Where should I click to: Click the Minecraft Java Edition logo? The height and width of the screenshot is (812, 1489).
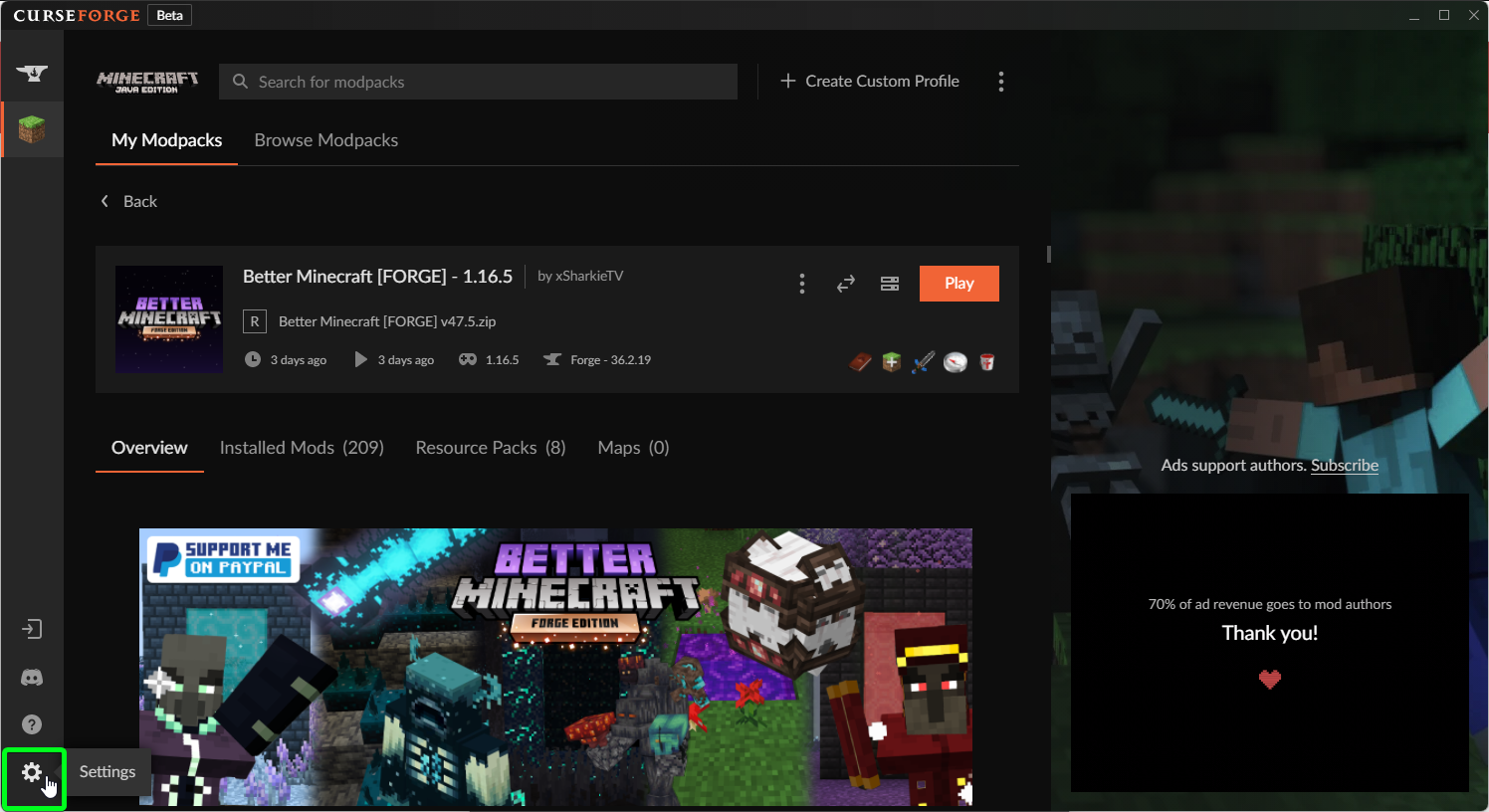(x=147, y=82)
